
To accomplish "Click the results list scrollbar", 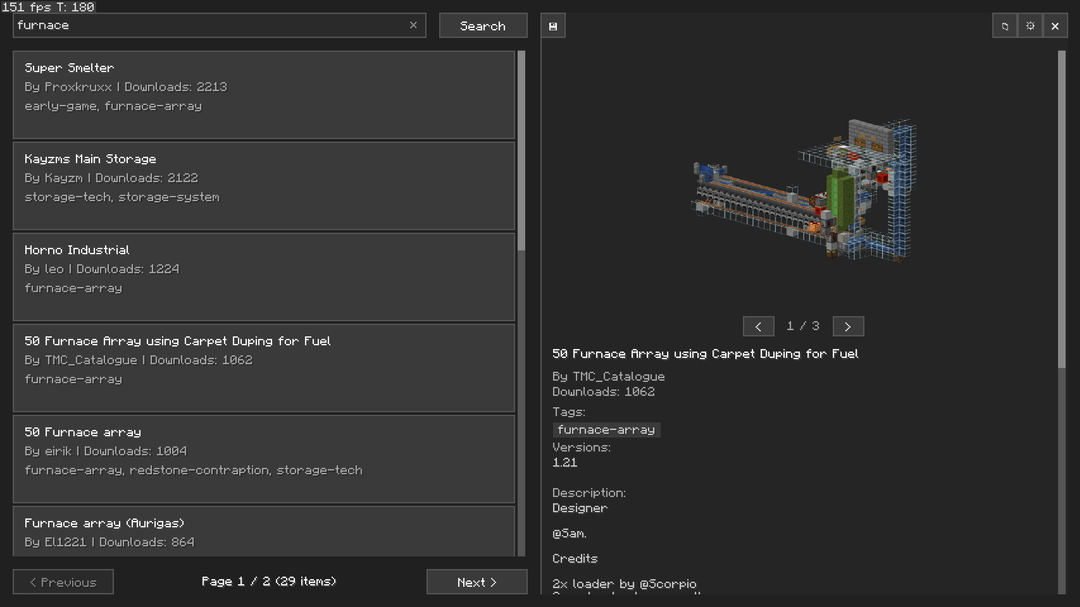I will [521, 150].
